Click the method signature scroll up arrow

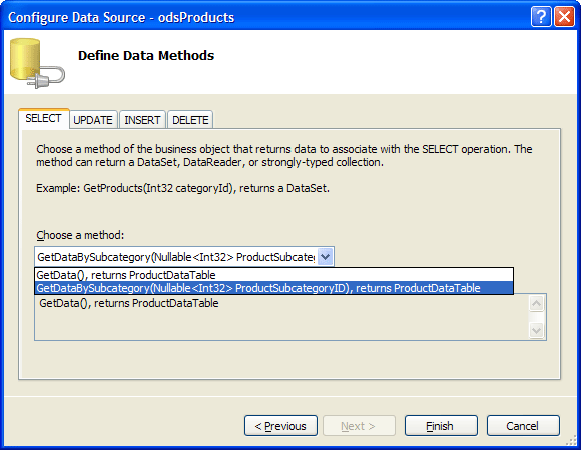tap(537, 304)
